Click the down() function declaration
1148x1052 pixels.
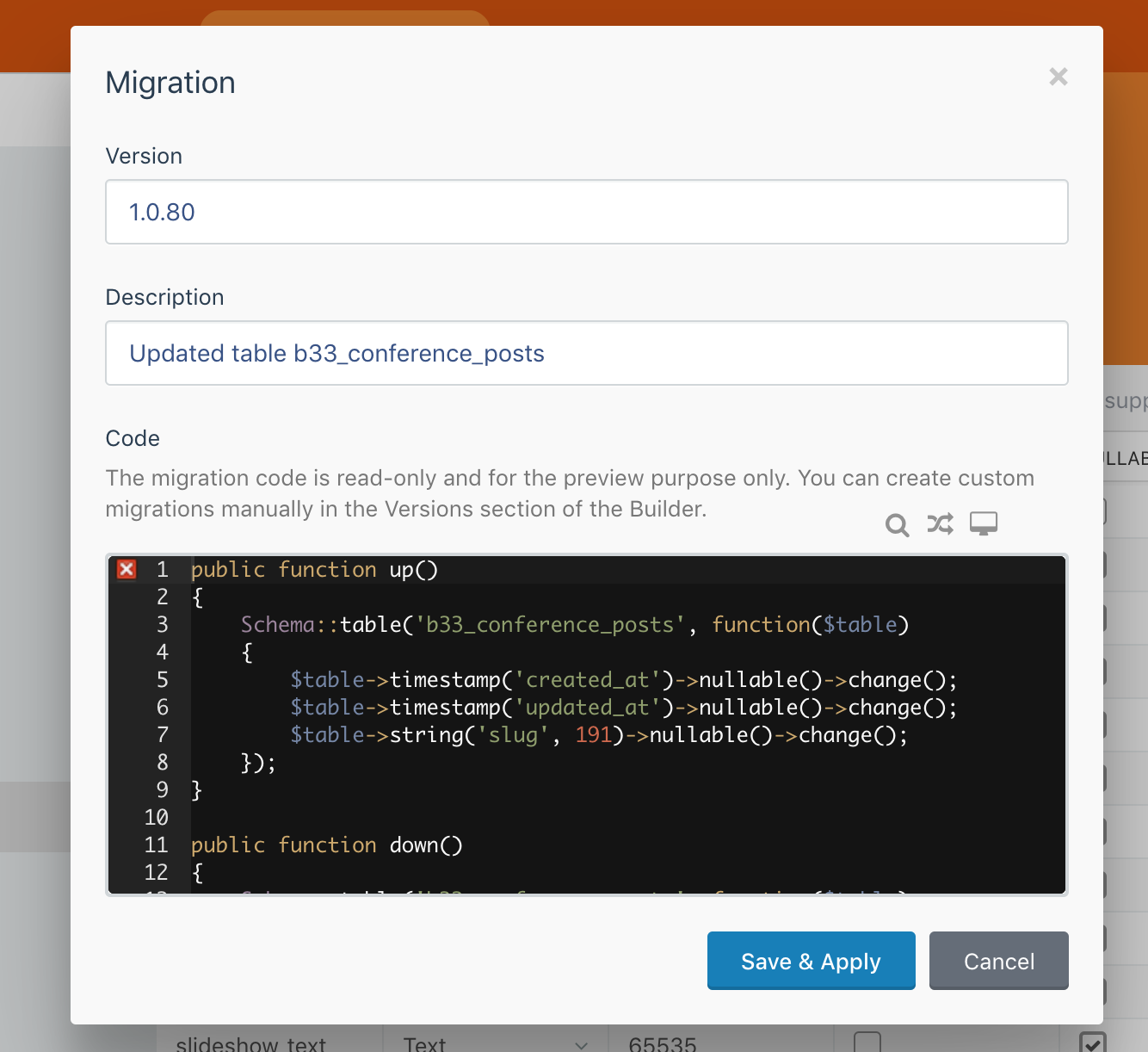[x=425, y=845]
